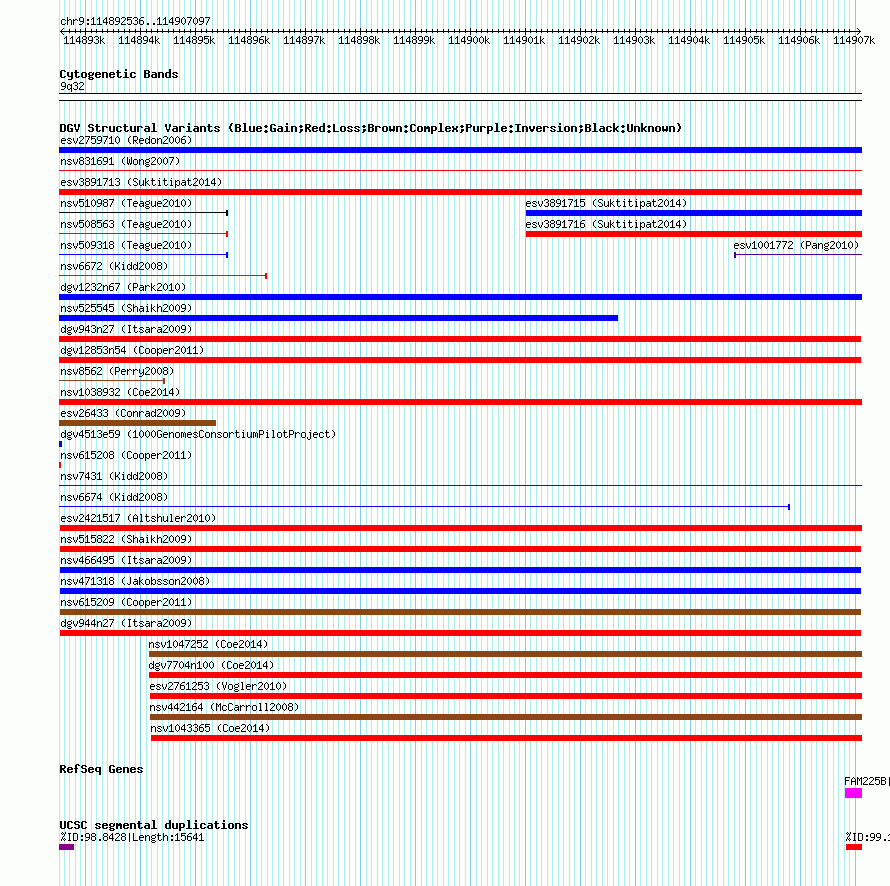Select esv2421517 (Altshuler2010) label
Viewport: 890px width, 886px height.
(138, 518)
